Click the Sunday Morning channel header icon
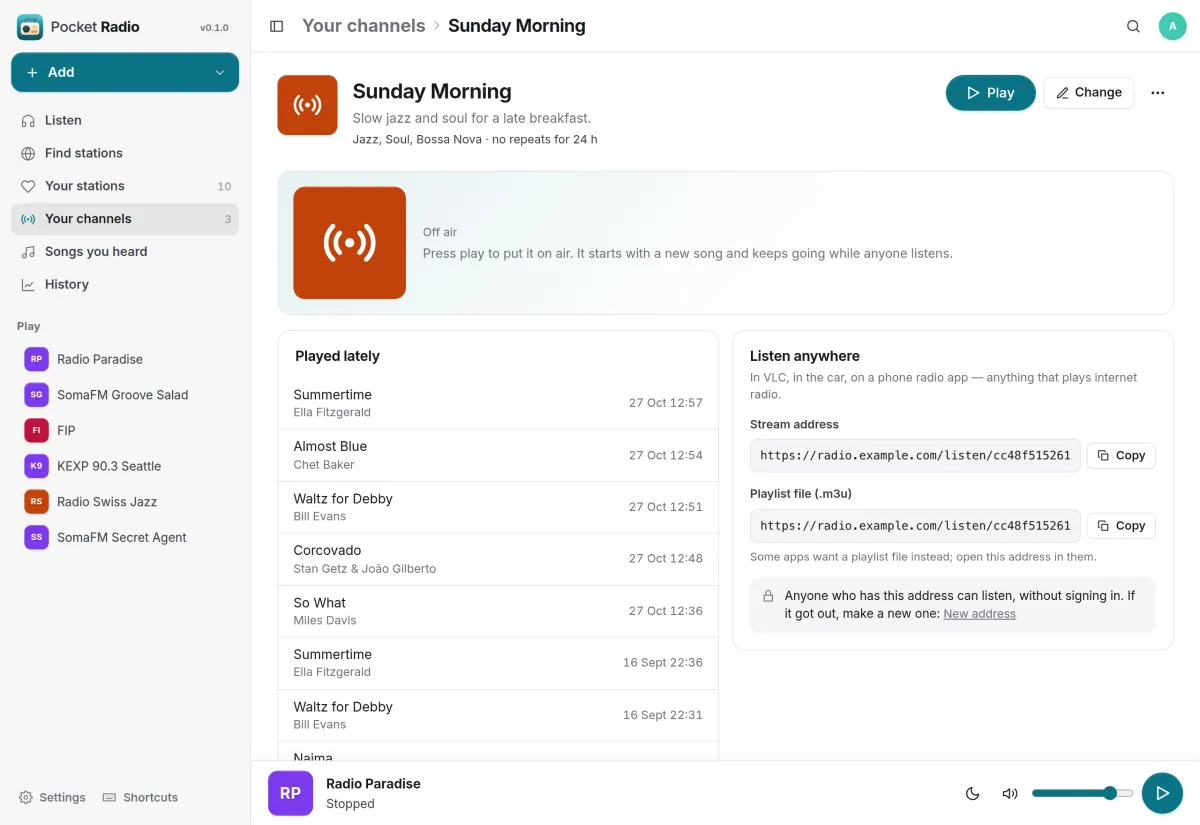 [307, 105]
